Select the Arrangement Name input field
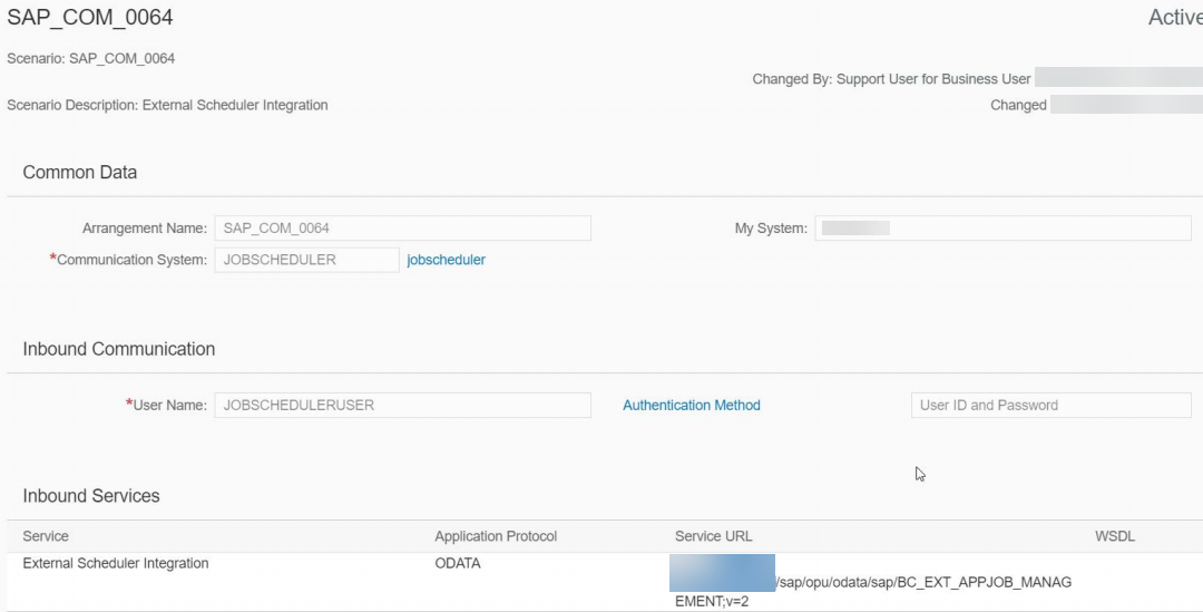Image resolution: width=1203 pixels, height=612 pixels. 403,228
